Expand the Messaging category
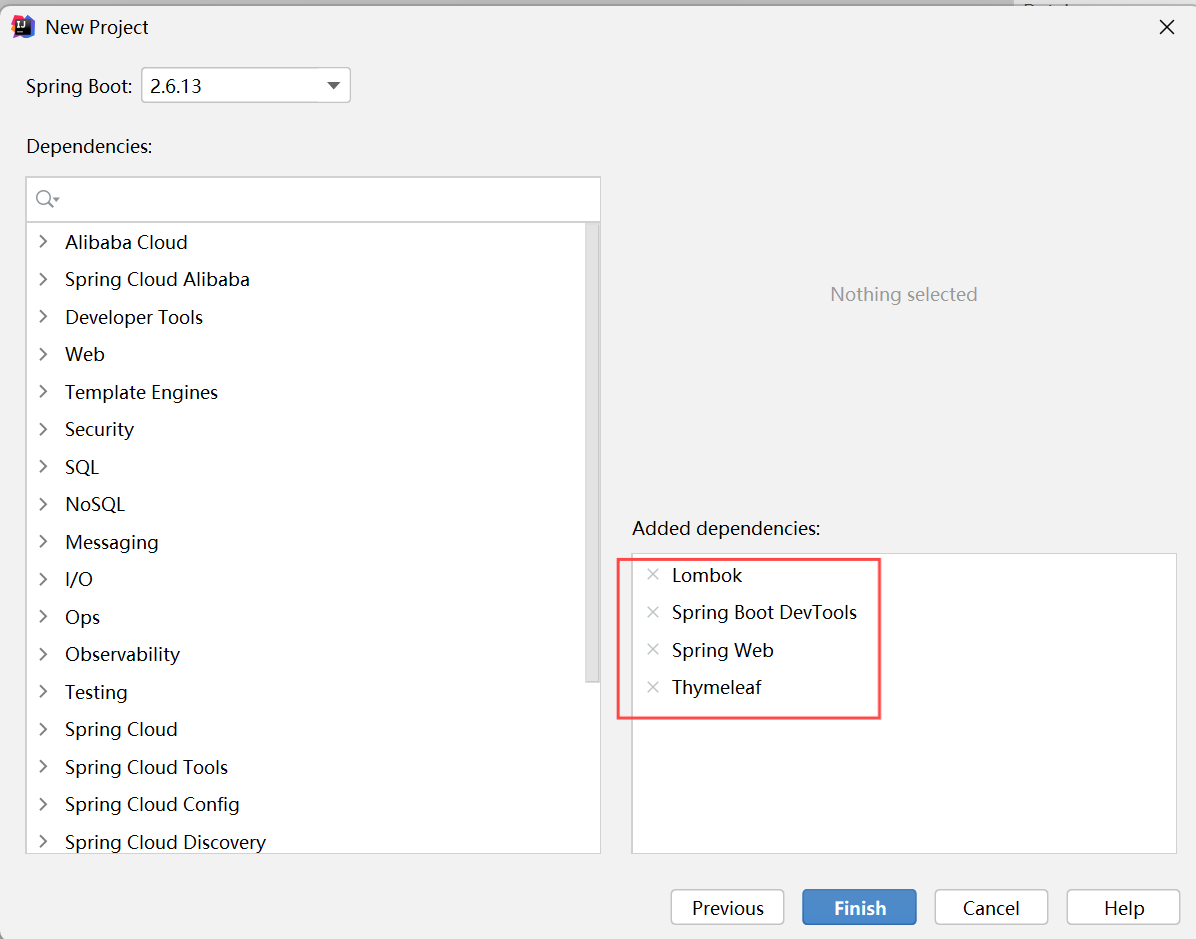Screen dimensions: 1196x939 pos(43,542)
